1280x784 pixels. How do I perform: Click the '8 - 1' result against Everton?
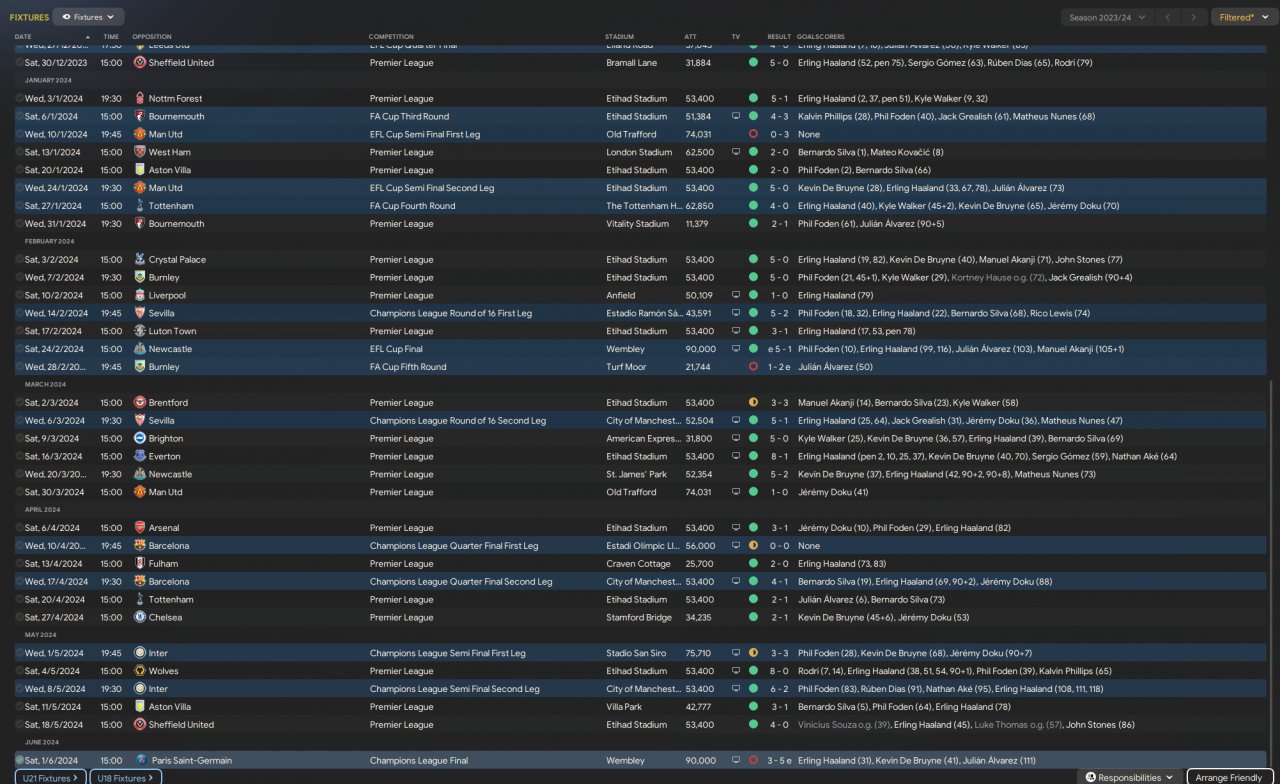pos(779,457)
